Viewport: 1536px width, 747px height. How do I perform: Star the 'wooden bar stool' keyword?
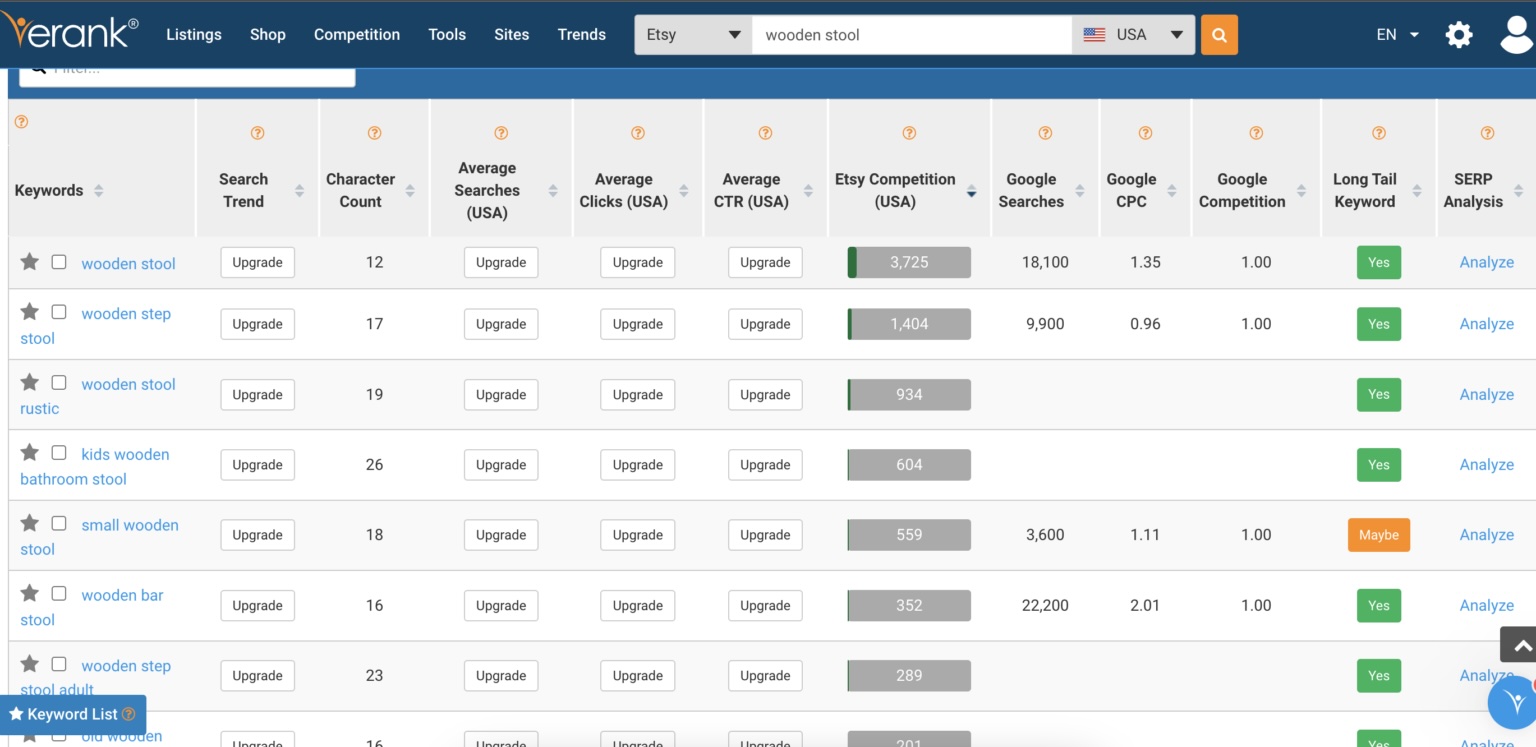click(30, 593)
